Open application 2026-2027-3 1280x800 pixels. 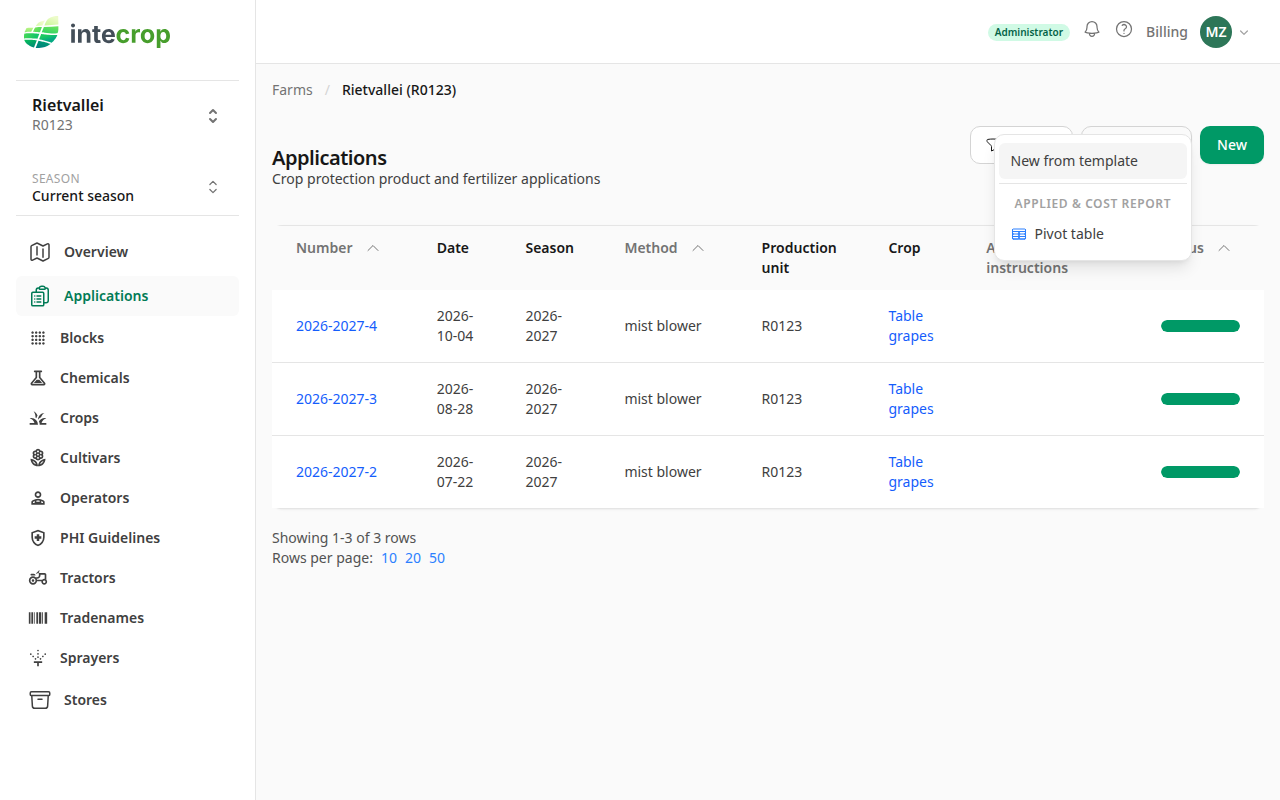[x=336, y=399]
